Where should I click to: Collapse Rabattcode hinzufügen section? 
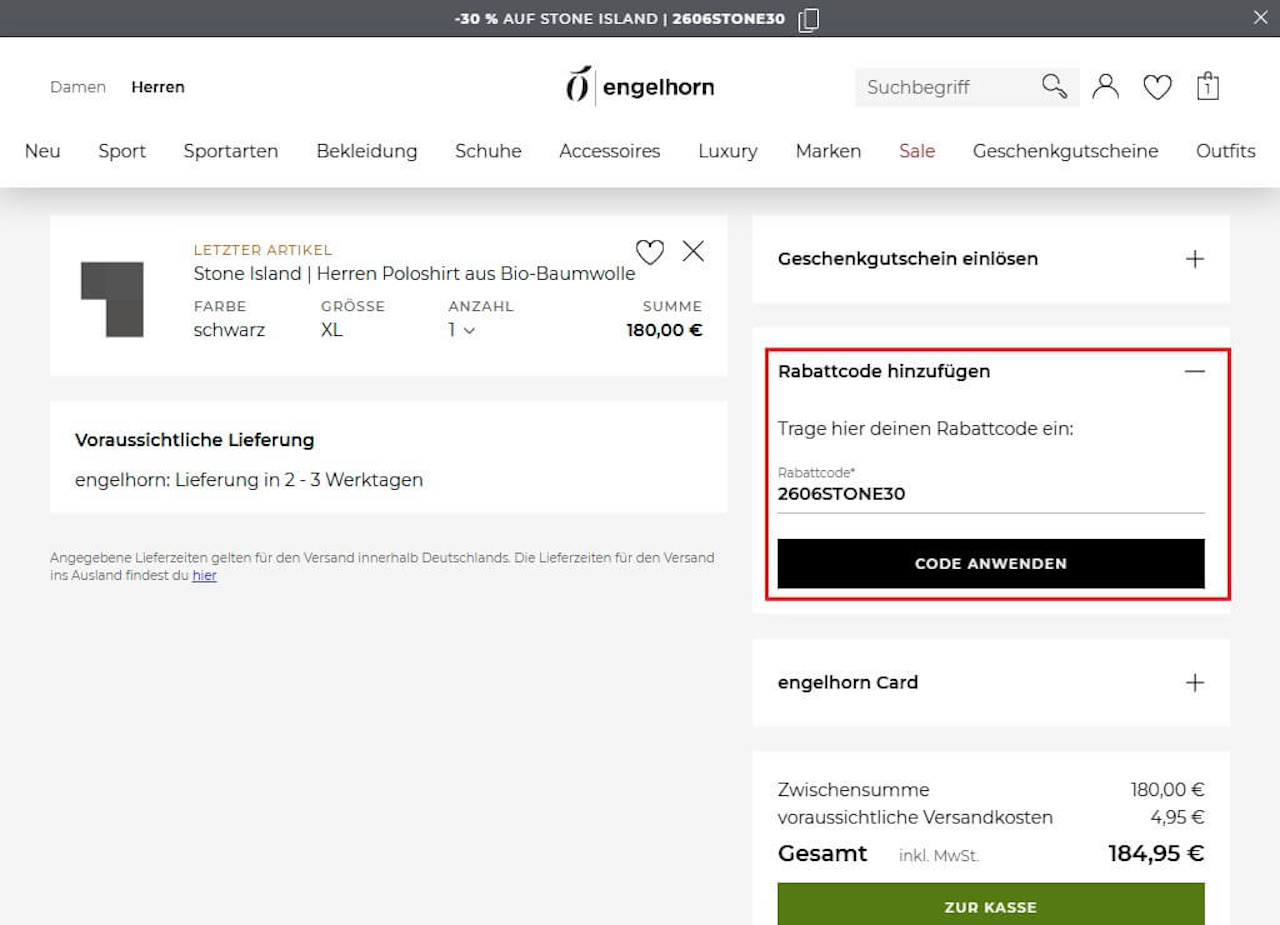tap(1194, 371)
